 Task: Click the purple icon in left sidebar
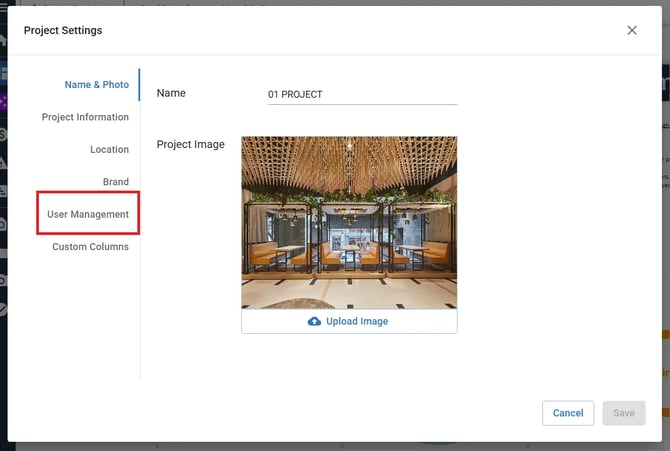[3, 101]
